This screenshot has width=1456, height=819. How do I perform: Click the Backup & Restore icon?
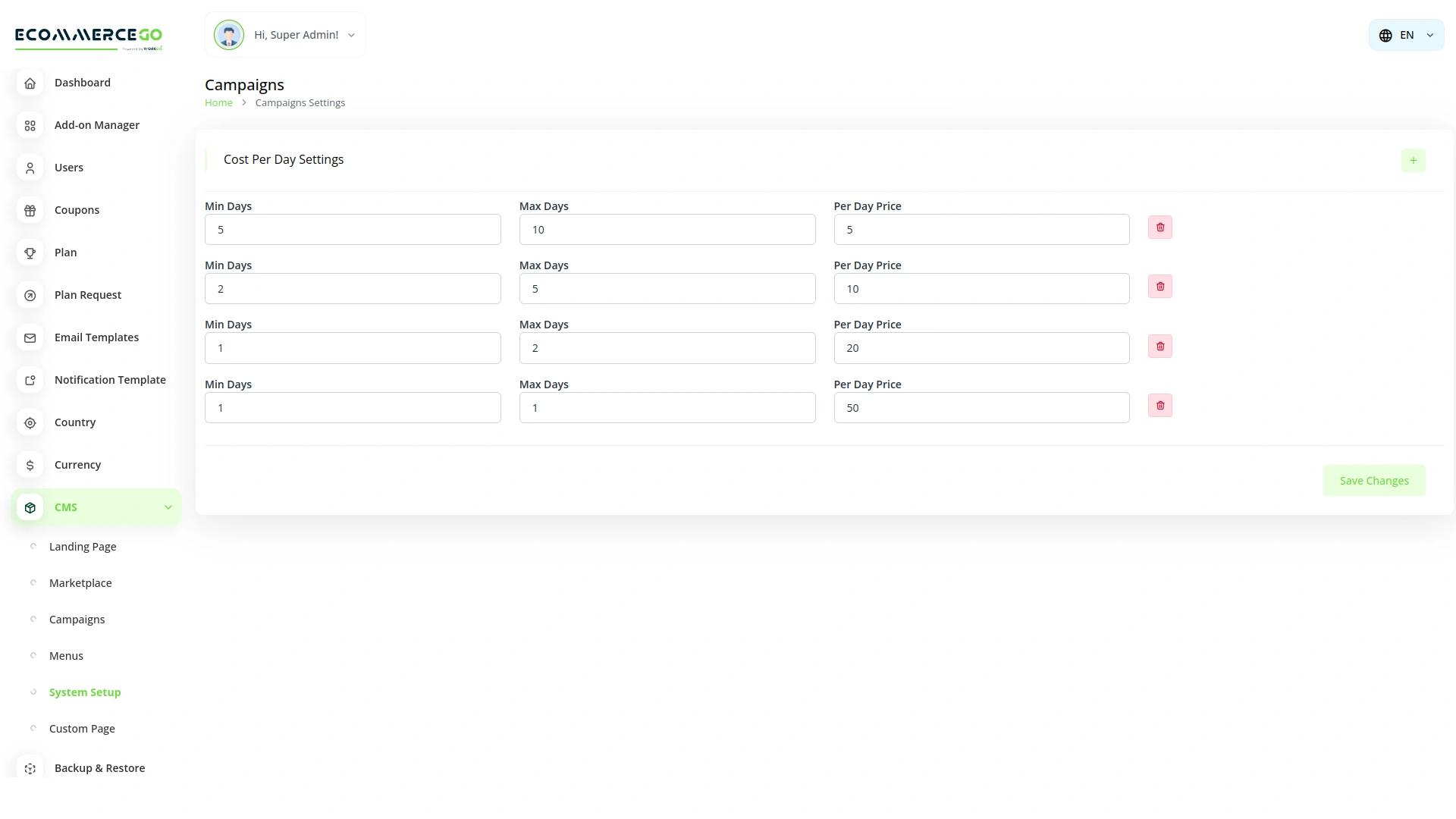pos(30,768)
